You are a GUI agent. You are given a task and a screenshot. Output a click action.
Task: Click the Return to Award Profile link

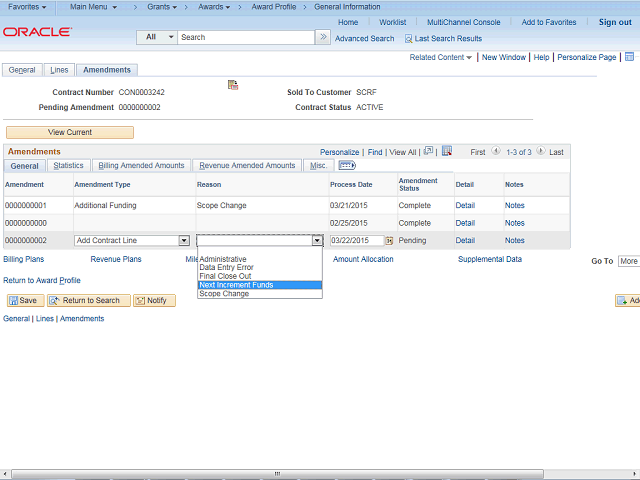[x=42, y=281]
